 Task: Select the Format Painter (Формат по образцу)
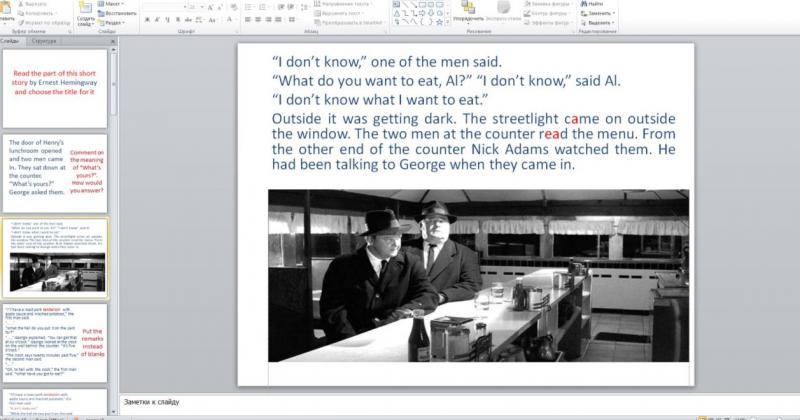tap(44, 22)
